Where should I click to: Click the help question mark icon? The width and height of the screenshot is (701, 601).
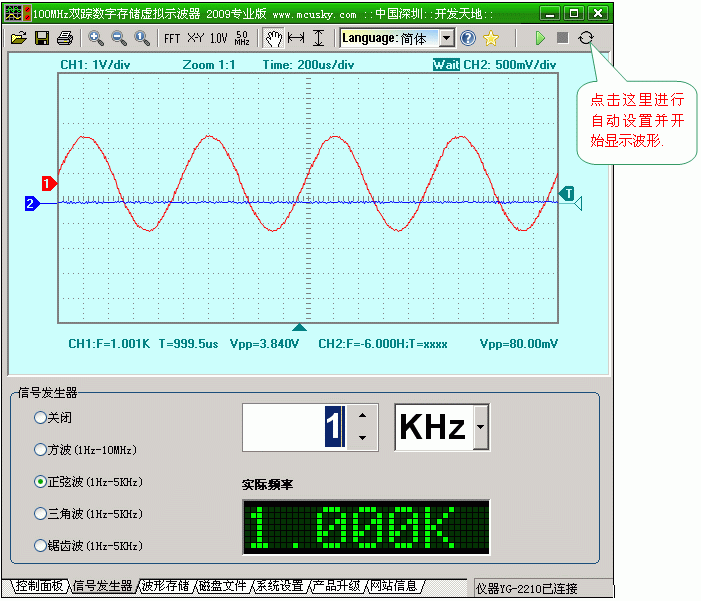click(467, 38)
